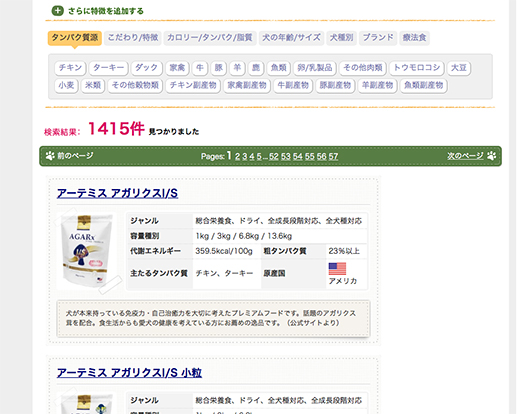Click the 1415件 search result count

click(116, 129)
